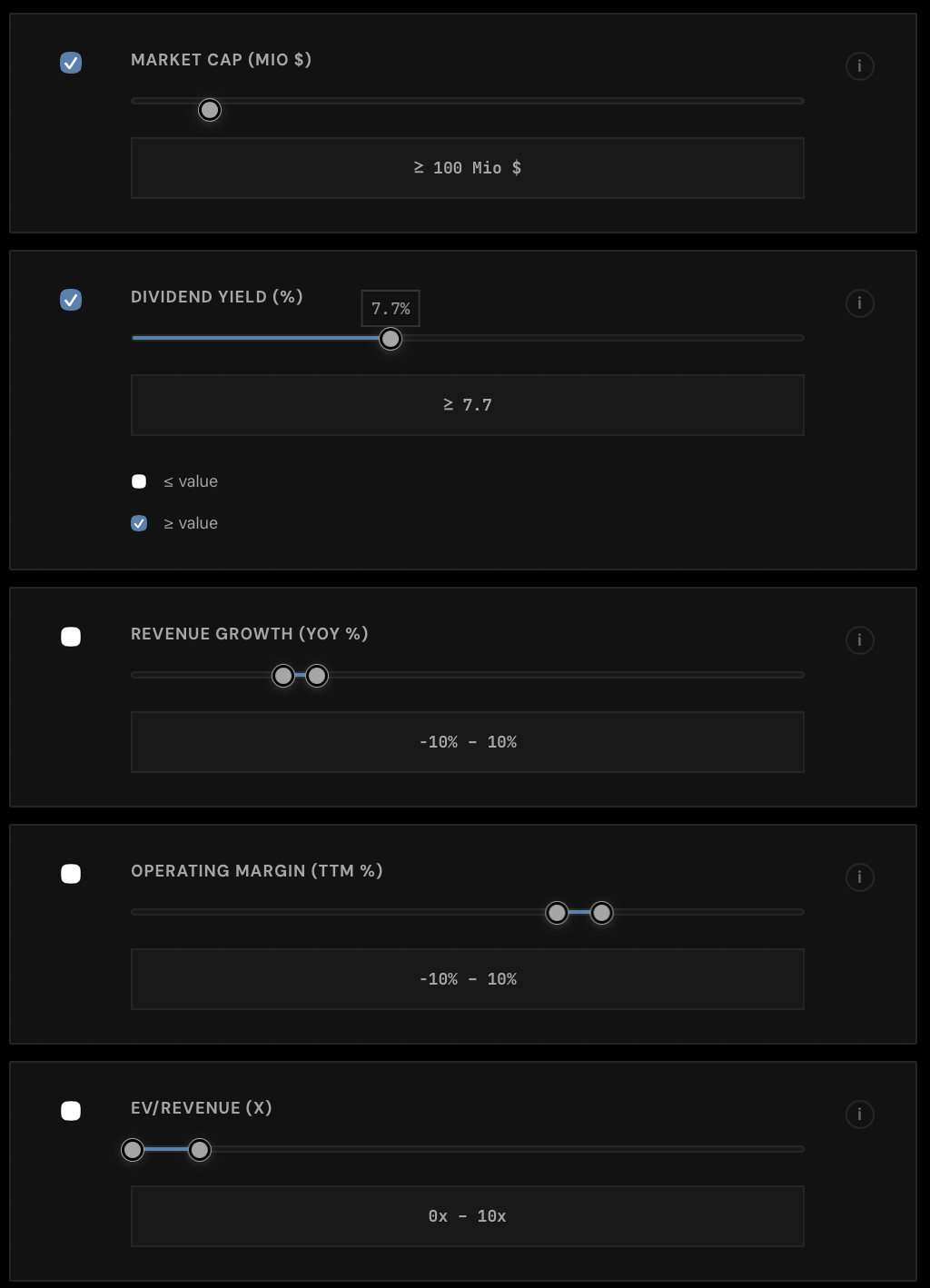Uncheck the Dividend Yield filter
930x1288 pixels.
[71, 300]
